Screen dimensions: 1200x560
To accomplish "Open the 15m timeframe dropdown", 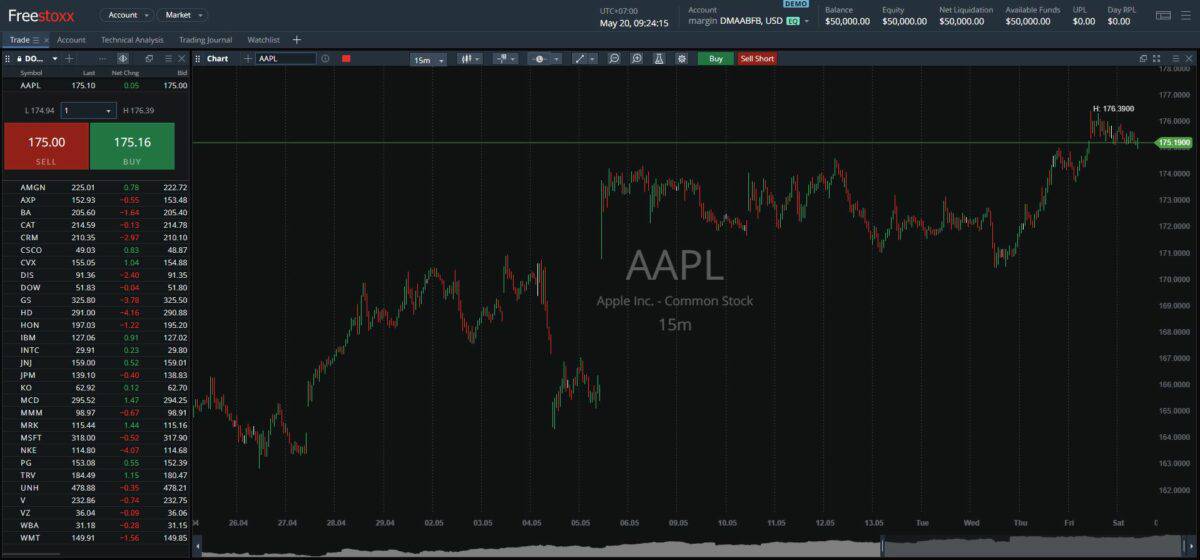I will click(428, 60).
